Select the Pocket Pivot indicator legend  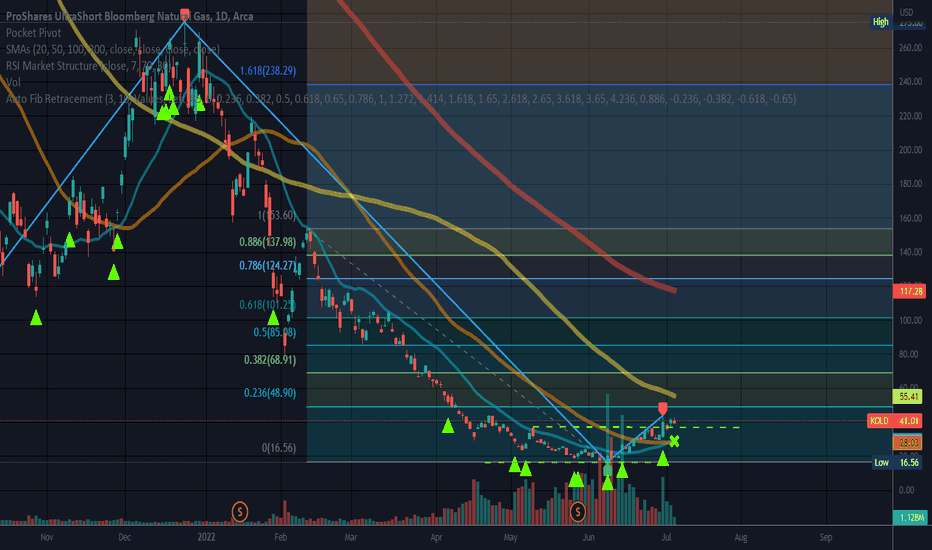[x=33, y=33]
